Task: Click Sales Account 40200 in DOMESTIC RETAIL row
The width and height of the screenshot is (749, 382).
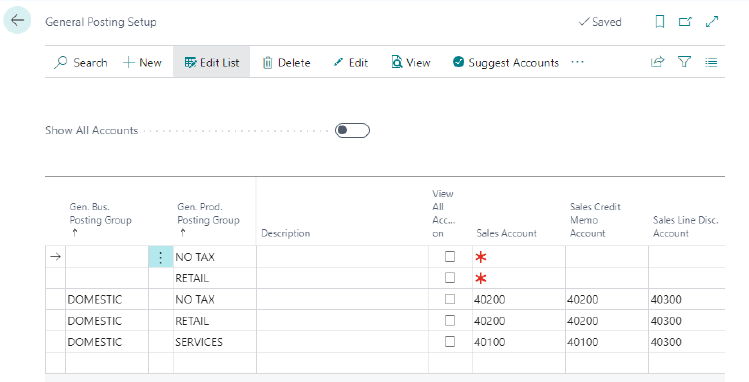Action: 490,321
